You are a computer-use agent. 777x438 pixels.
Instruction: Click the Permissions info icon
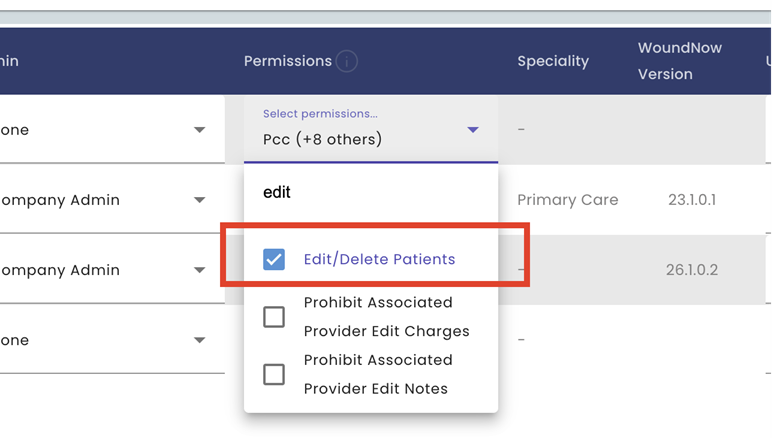(346, 61)
